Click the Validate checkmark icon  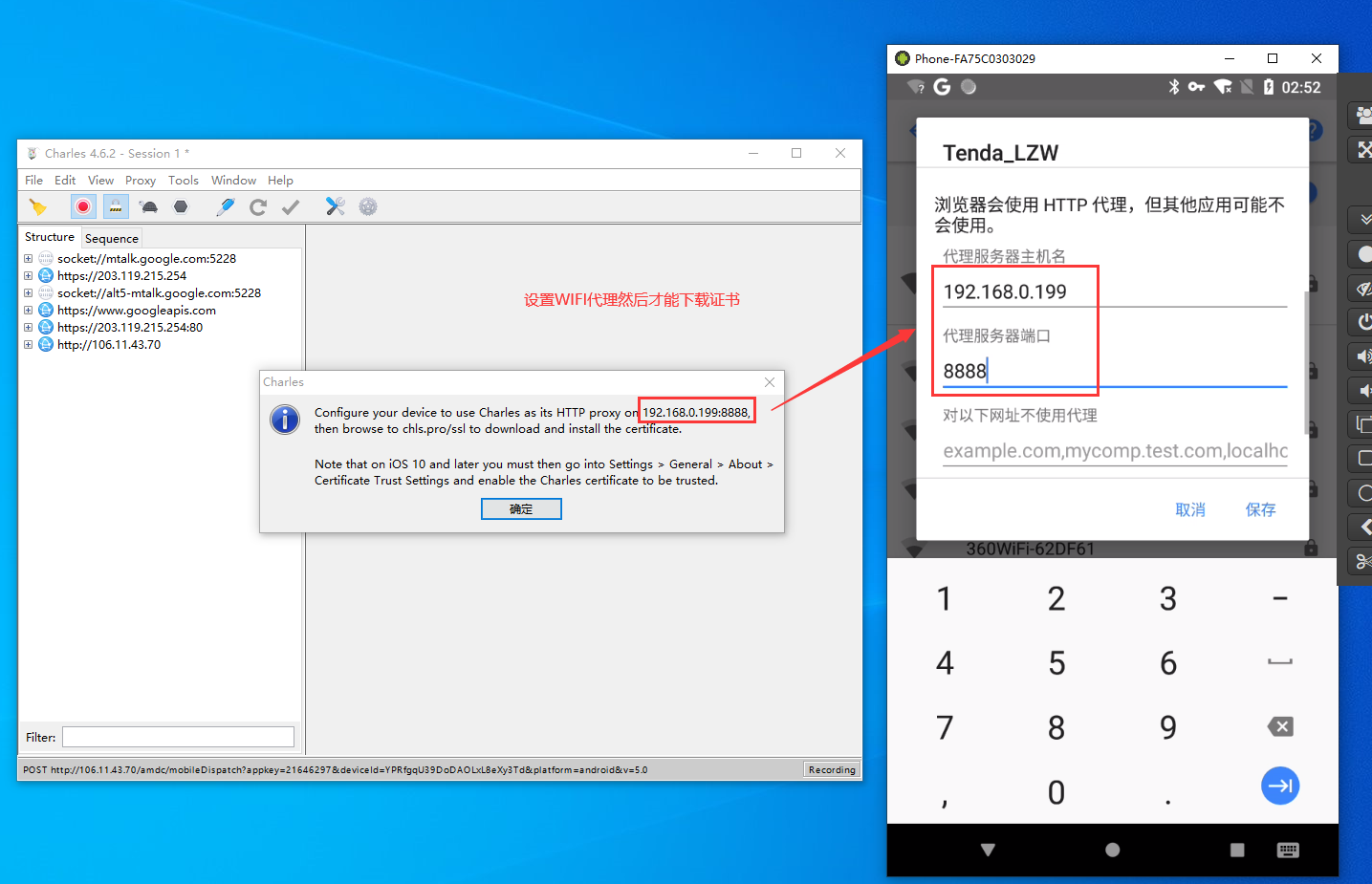tap(291, 207)
